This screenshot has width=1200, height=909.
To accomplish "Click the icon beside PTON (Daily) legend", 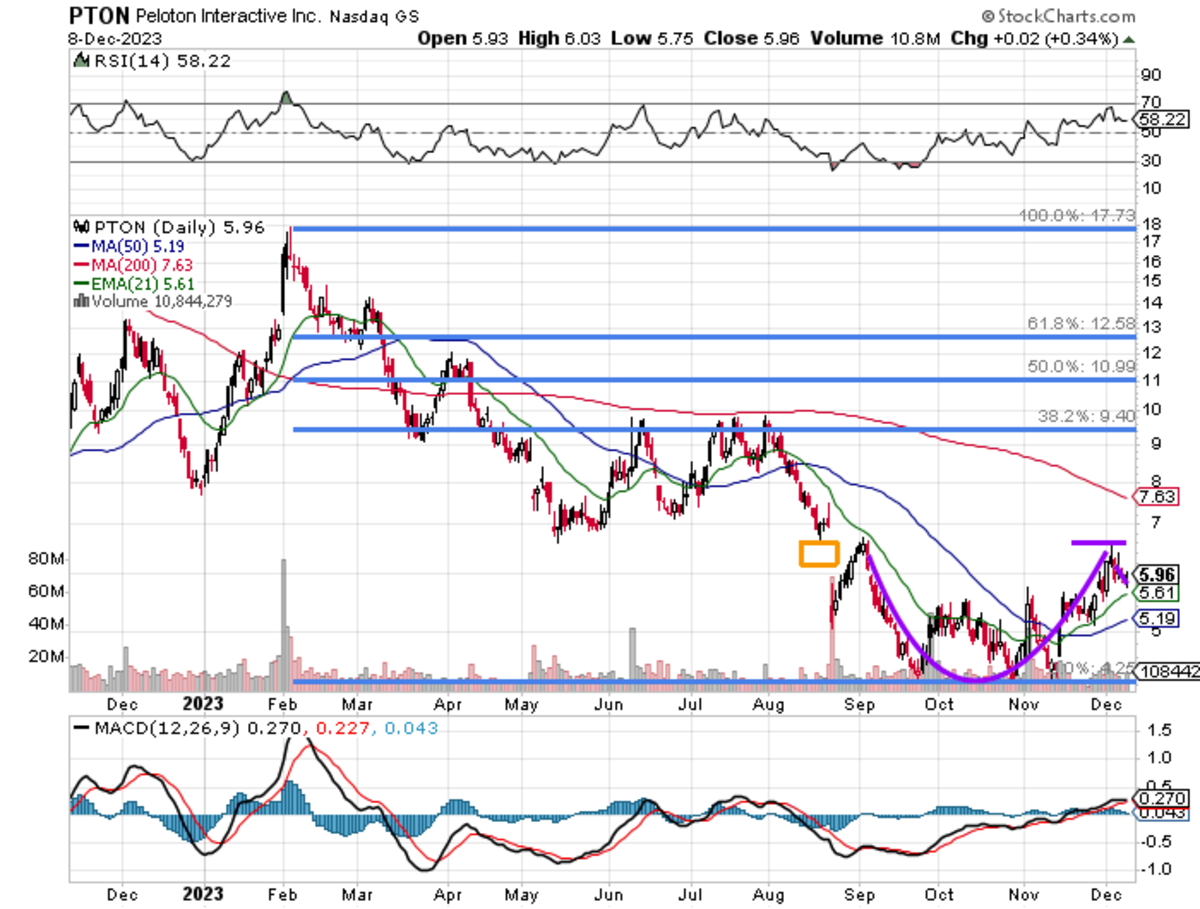I will click(79, 227).
